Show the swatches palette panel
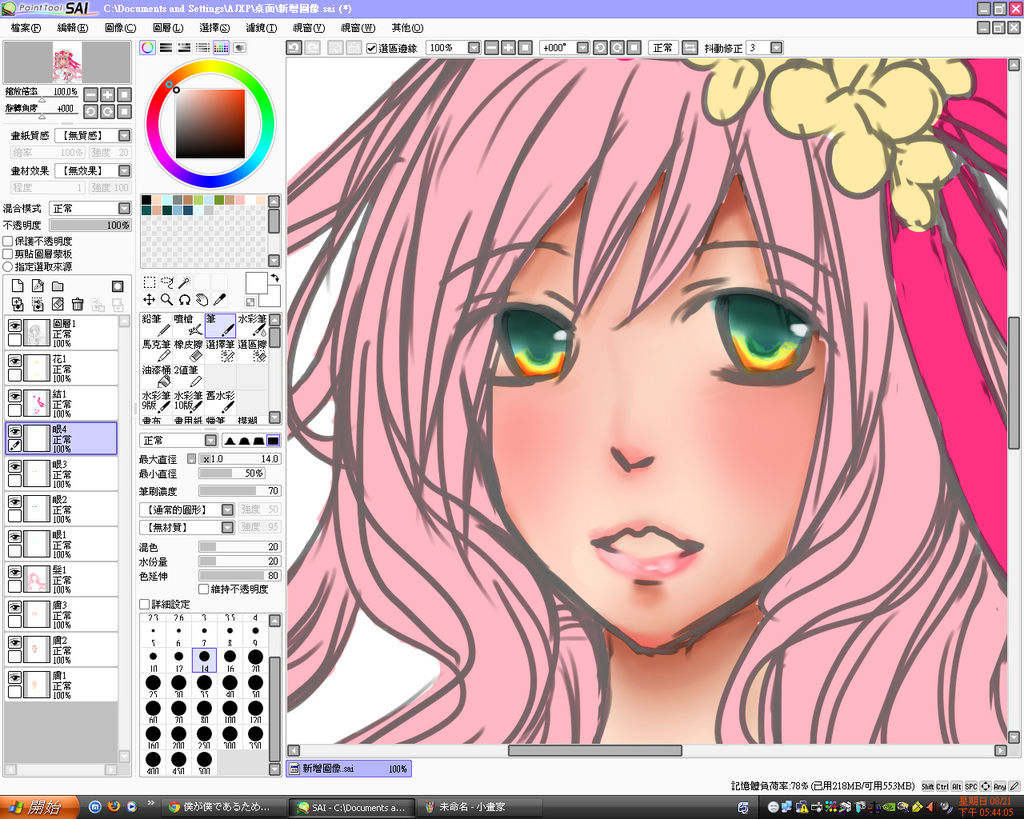This screenshot has width=1024, height=819. click(221, 48)
